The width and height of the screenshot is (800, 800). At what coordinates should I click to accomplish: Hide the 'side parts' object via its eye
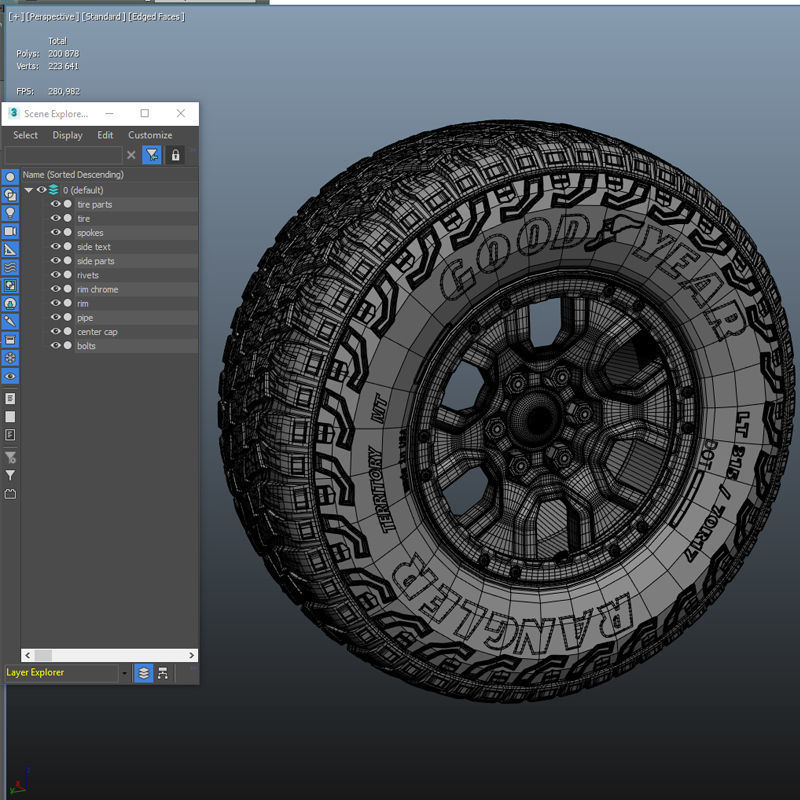click(55, 260)
